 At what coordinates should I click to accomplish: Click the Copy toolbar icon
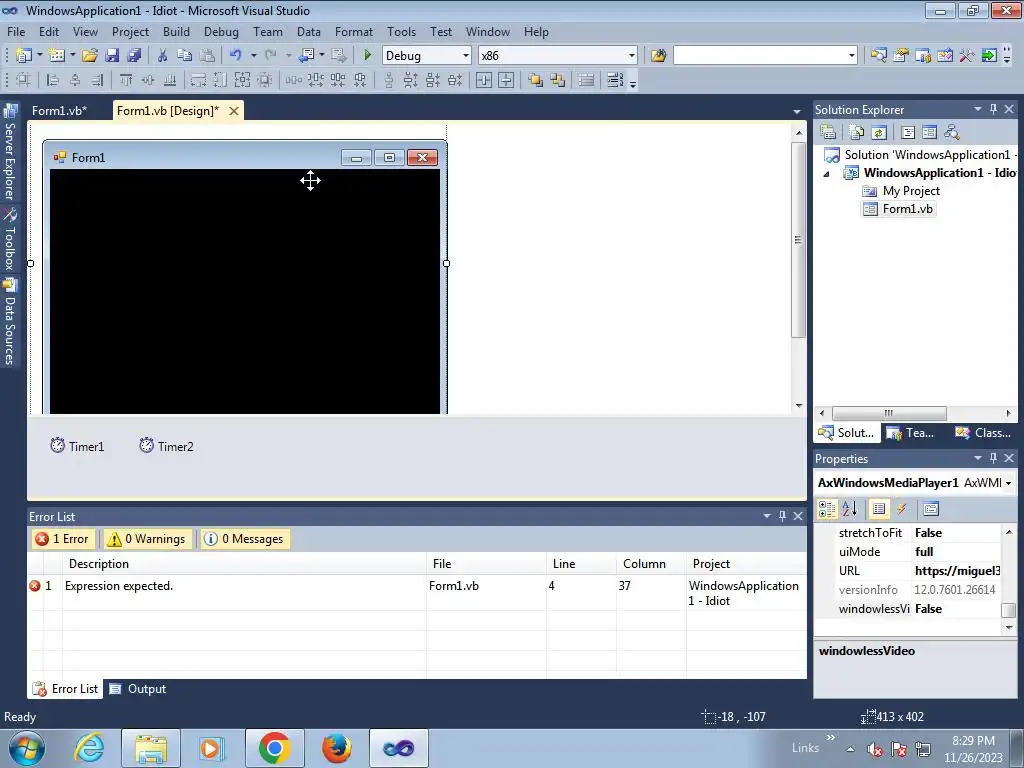click(185, 56)
